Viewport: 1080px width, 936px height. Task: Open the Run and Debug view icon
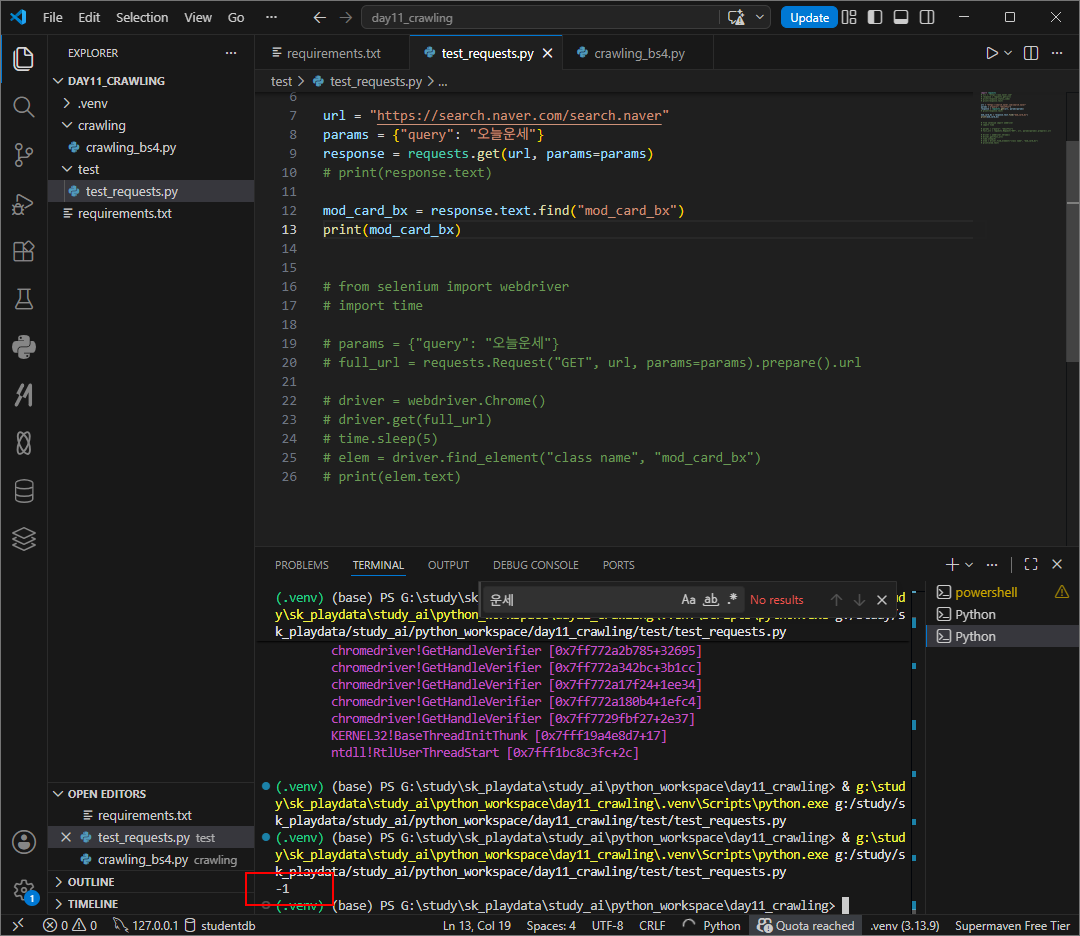coord(23,203)
